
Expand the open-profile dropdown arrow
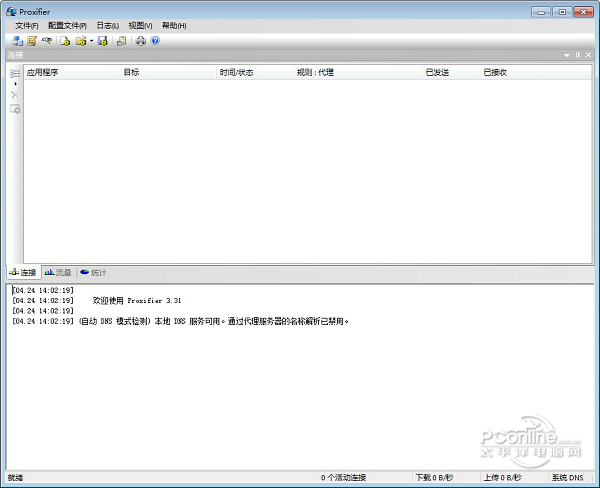tap(91, 41)
